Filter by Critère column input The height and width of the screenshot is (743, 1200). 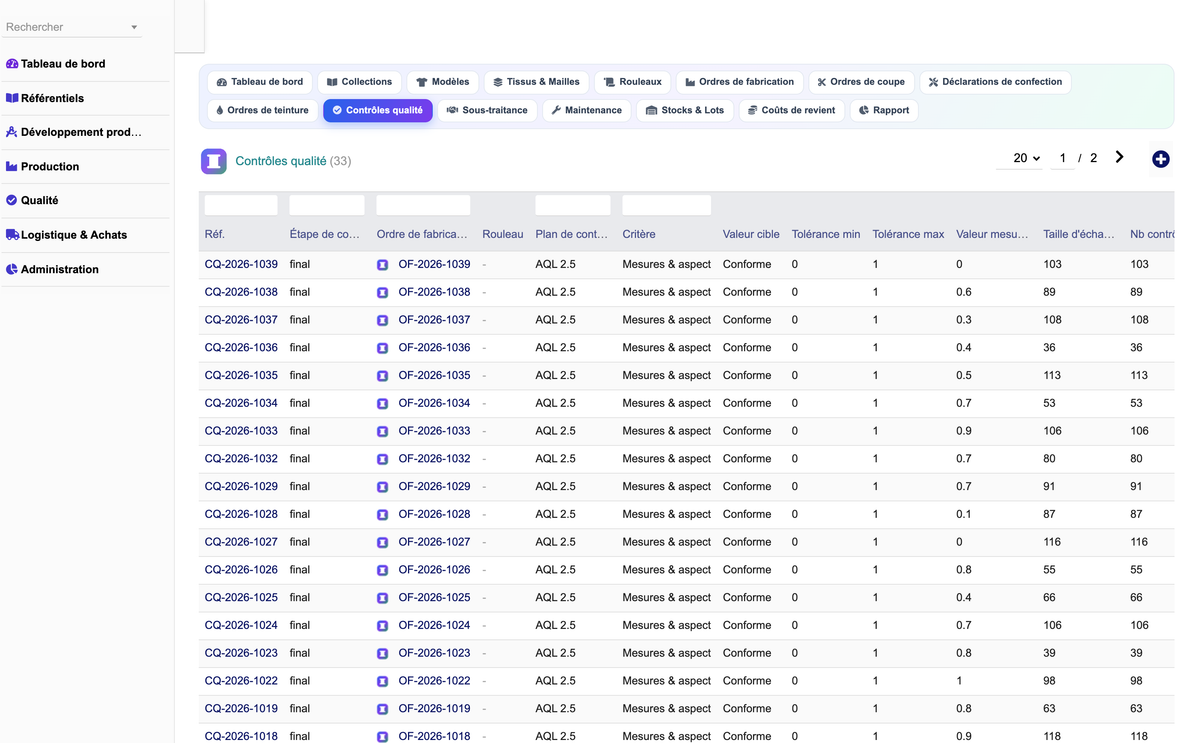pyautogui.click(x=667, y=205)
